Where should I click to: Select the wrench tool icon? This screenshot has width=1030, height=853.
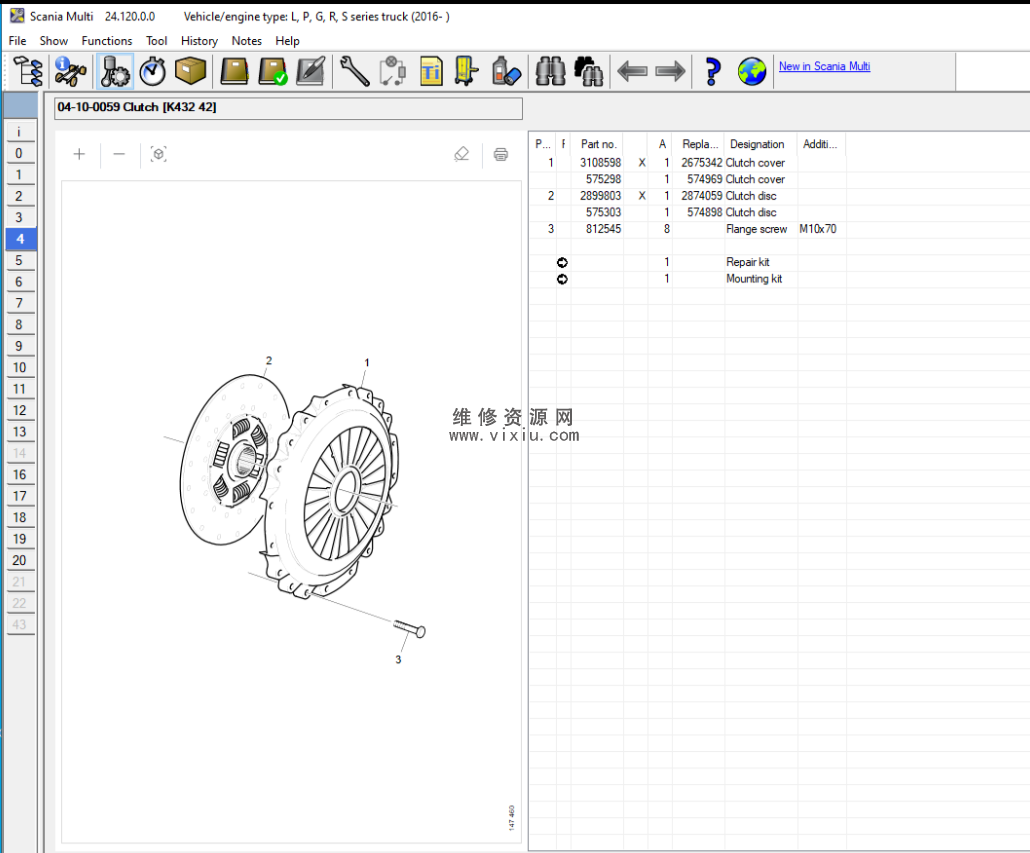point(355,71)
